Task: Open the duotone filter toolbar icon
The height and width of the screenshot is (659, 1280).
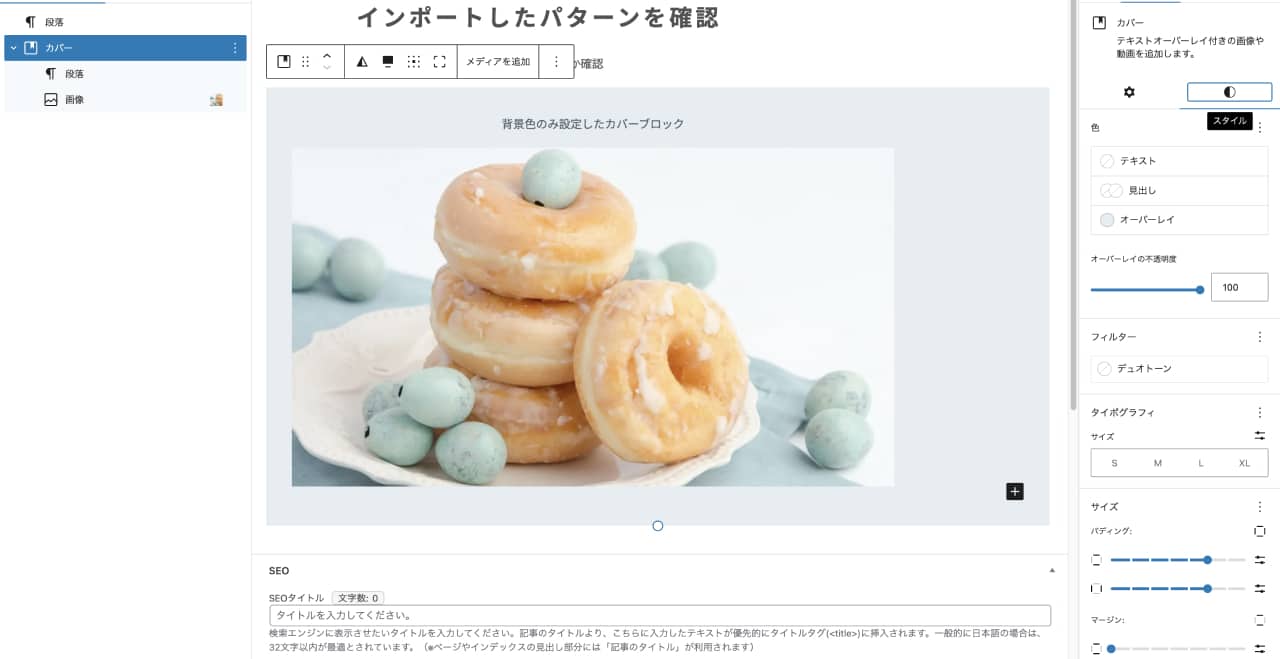Action: coord(362,62)
